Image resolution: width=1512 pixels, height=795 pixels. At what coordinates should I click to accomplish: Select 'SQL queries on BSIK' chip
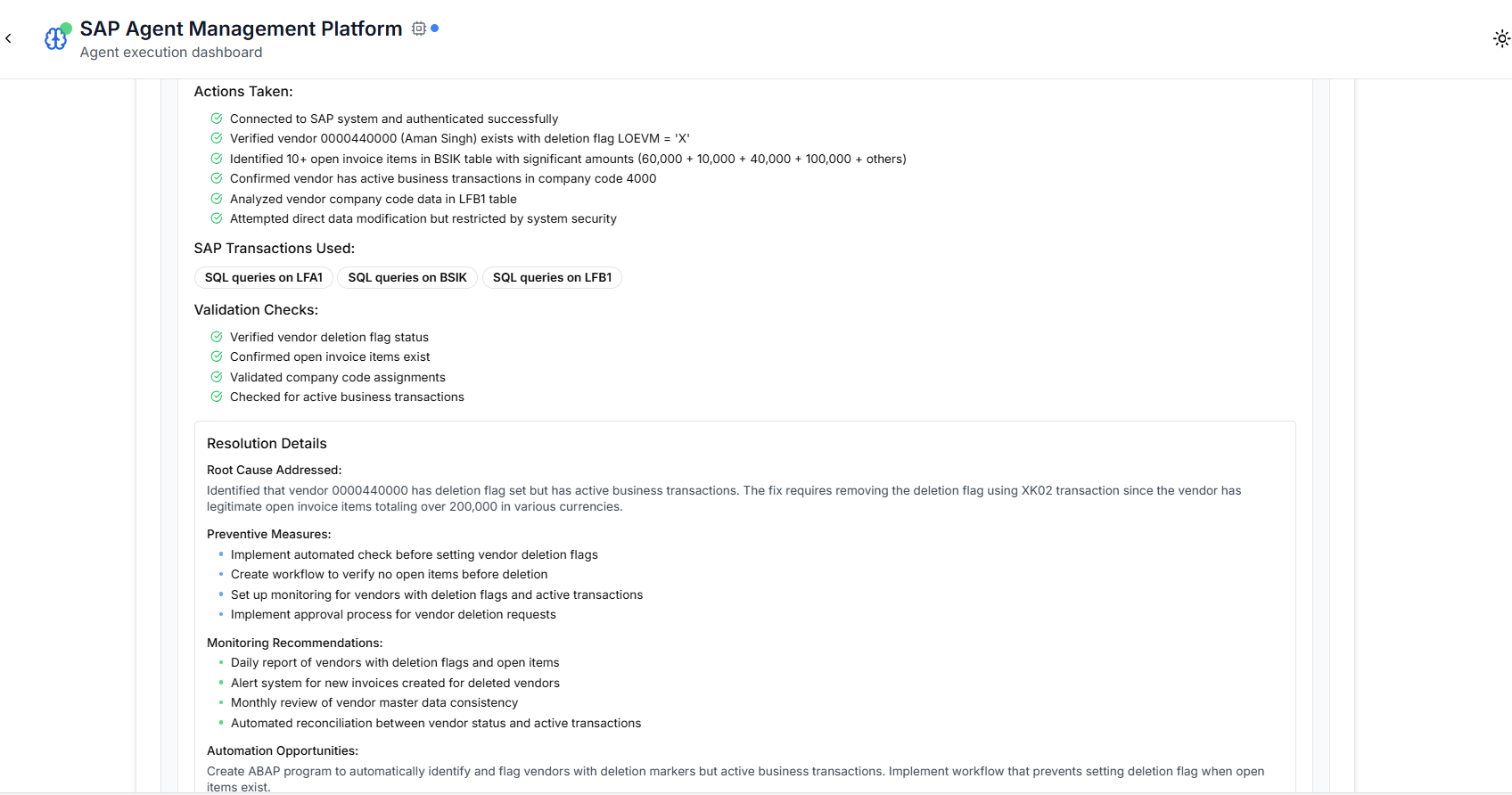tap(407, 277)
